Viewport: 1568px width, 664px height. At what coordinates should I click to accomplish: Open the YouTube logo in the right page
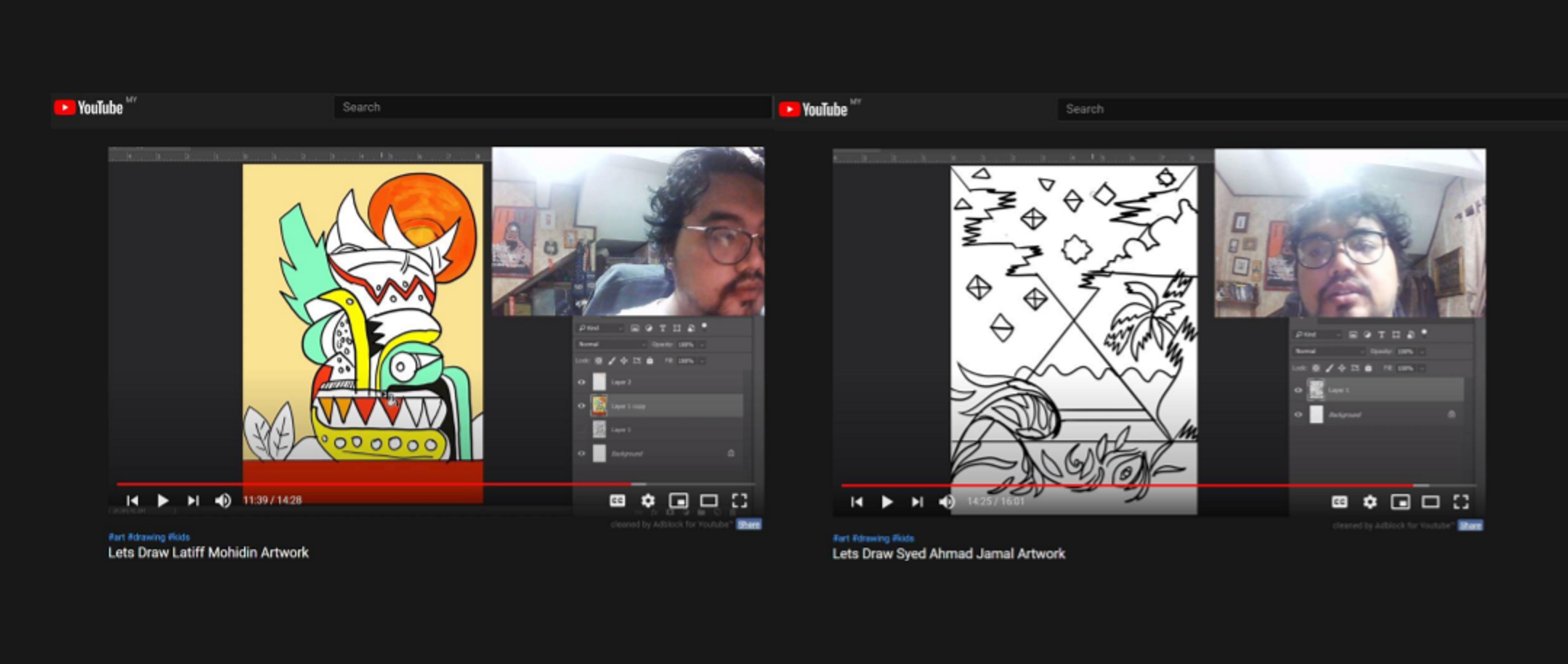pos(813,109)
